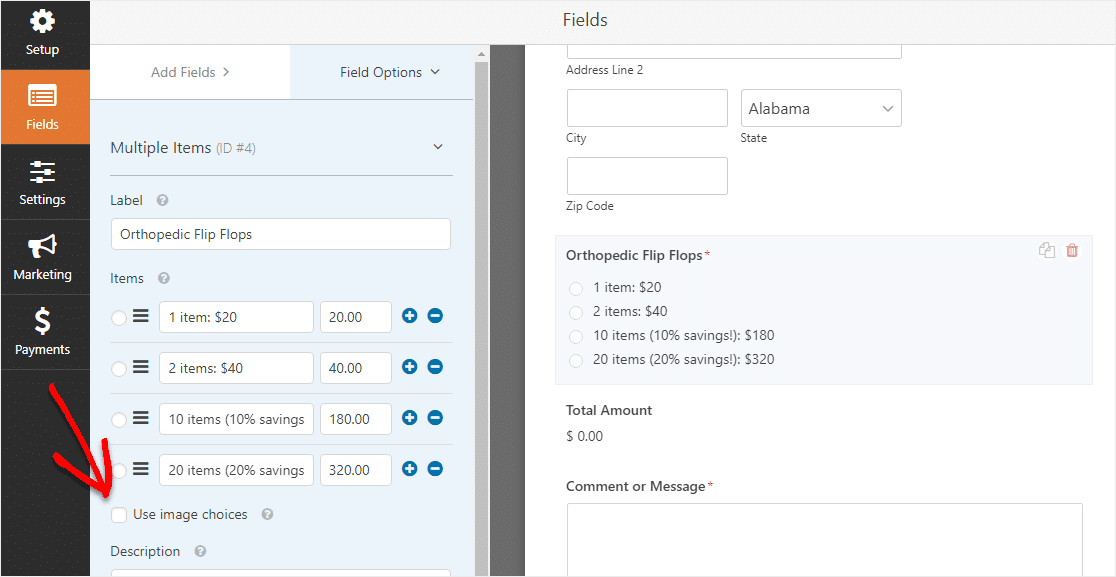Image resolution: width=1116 pixels, height=577 pixels.
Task: Click the Comment or Message textarea
Action: 824,540
